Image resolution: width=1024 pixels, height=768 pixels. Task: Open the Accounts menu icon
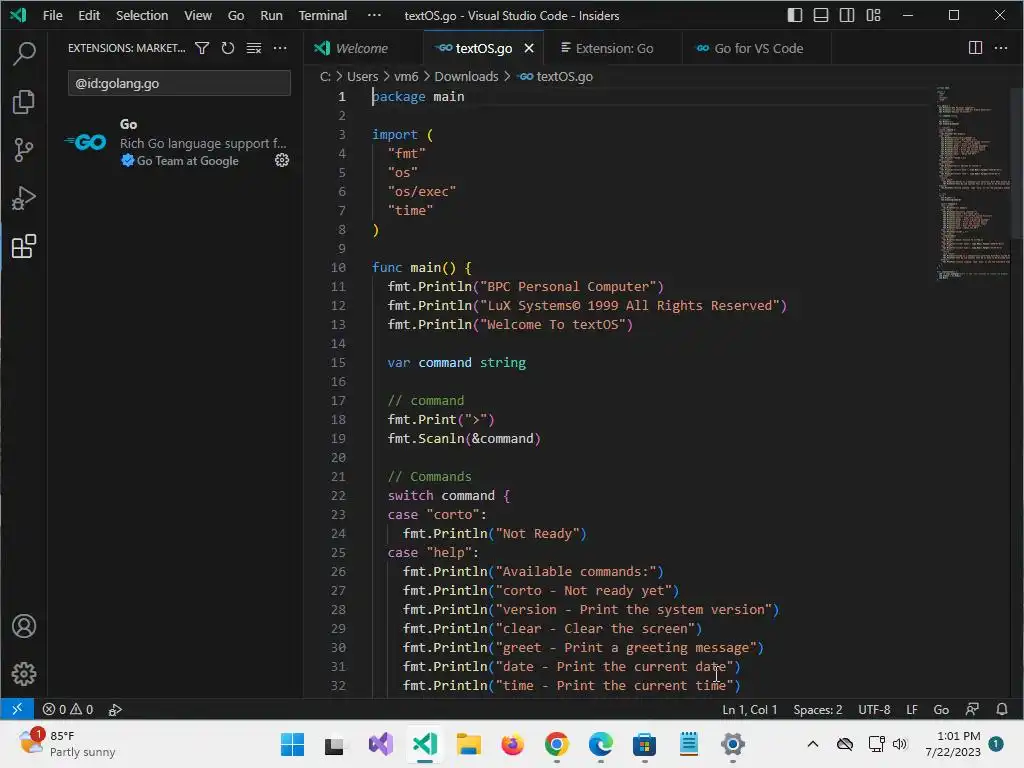point(24,626)
